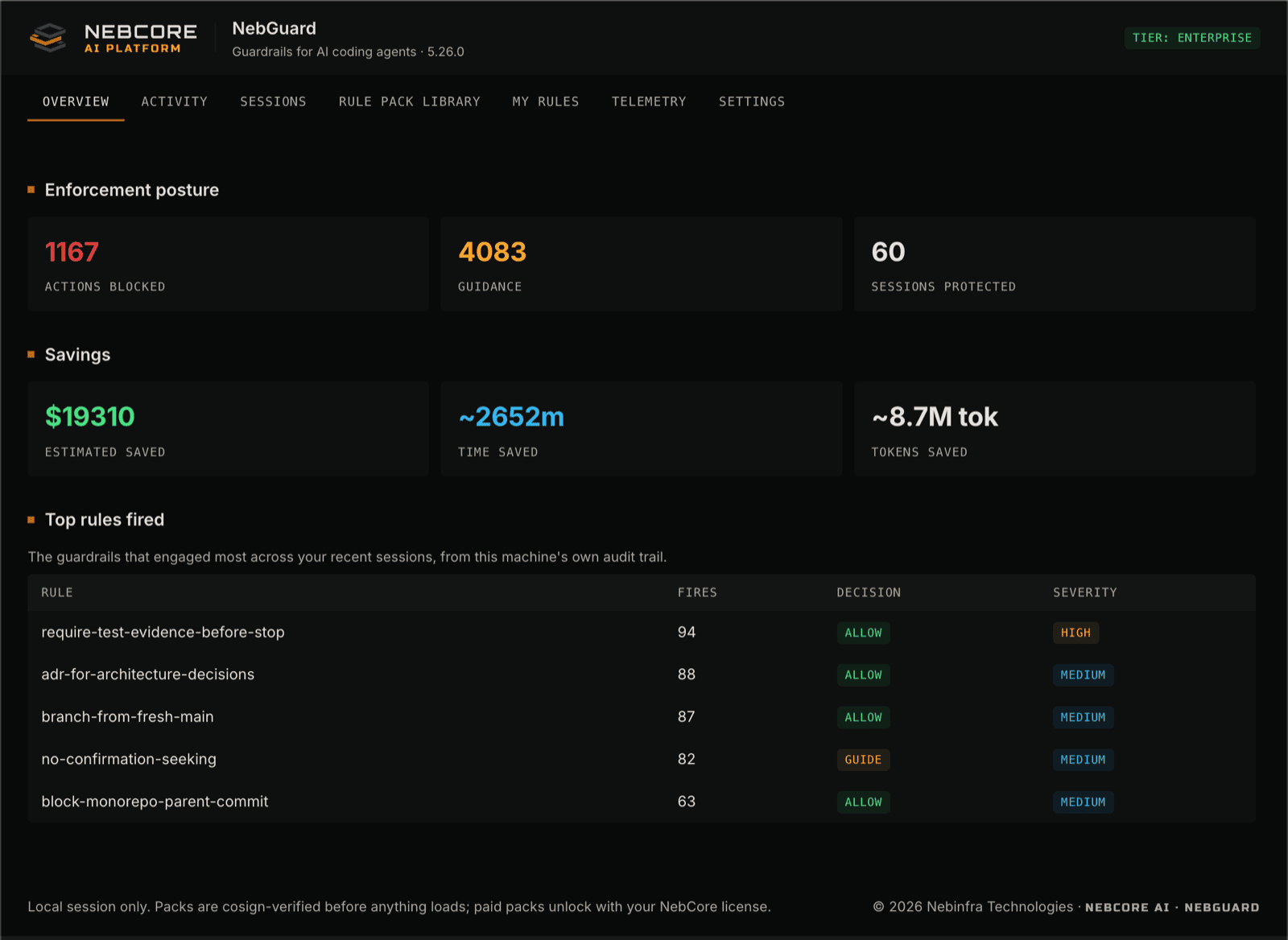Click the RULE column header
This screenshot has height=940, width=1288.
(x=57, y=592)
